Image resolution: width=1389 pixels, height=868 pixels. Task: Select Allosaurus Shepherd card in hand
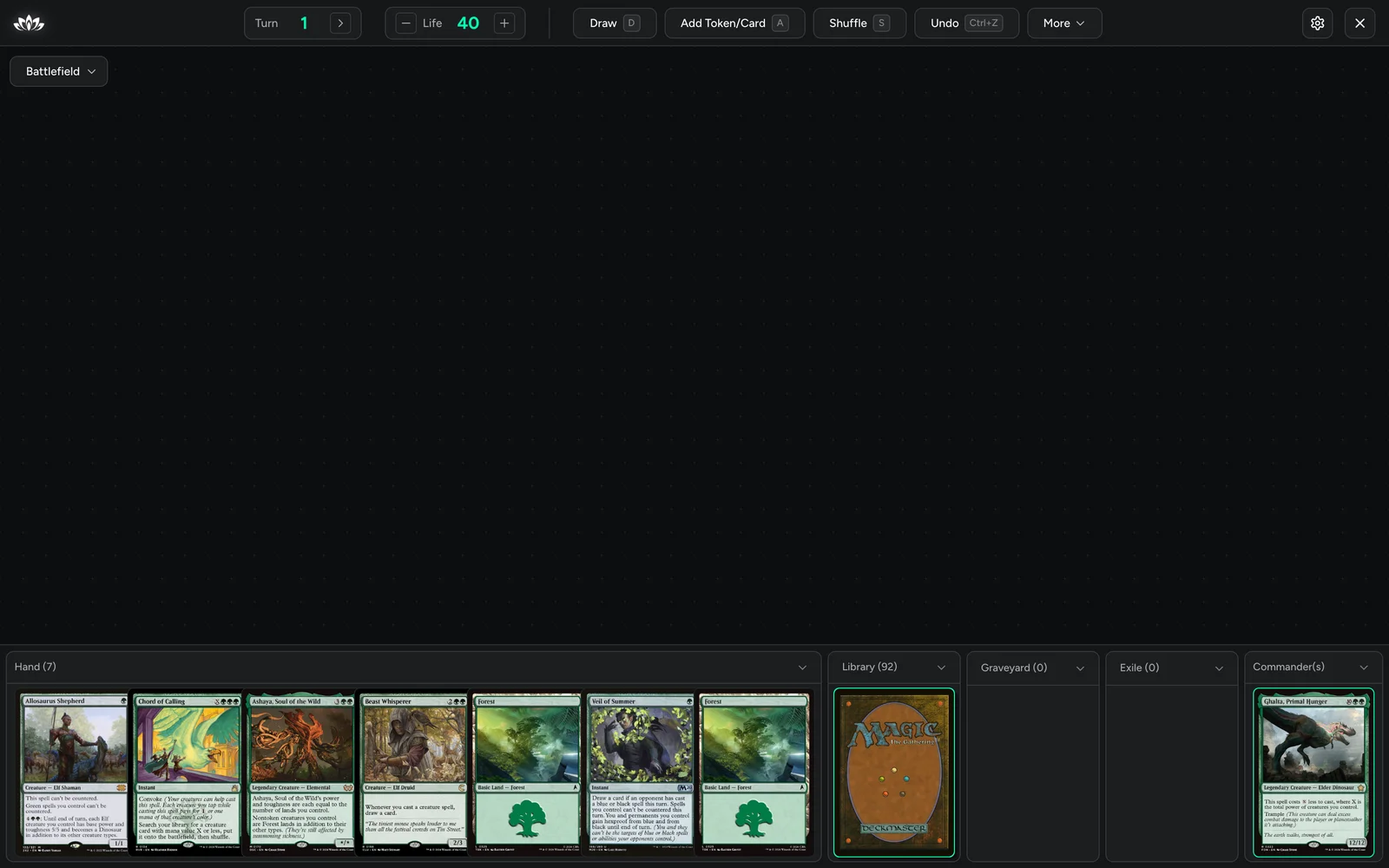click(74, 773)
